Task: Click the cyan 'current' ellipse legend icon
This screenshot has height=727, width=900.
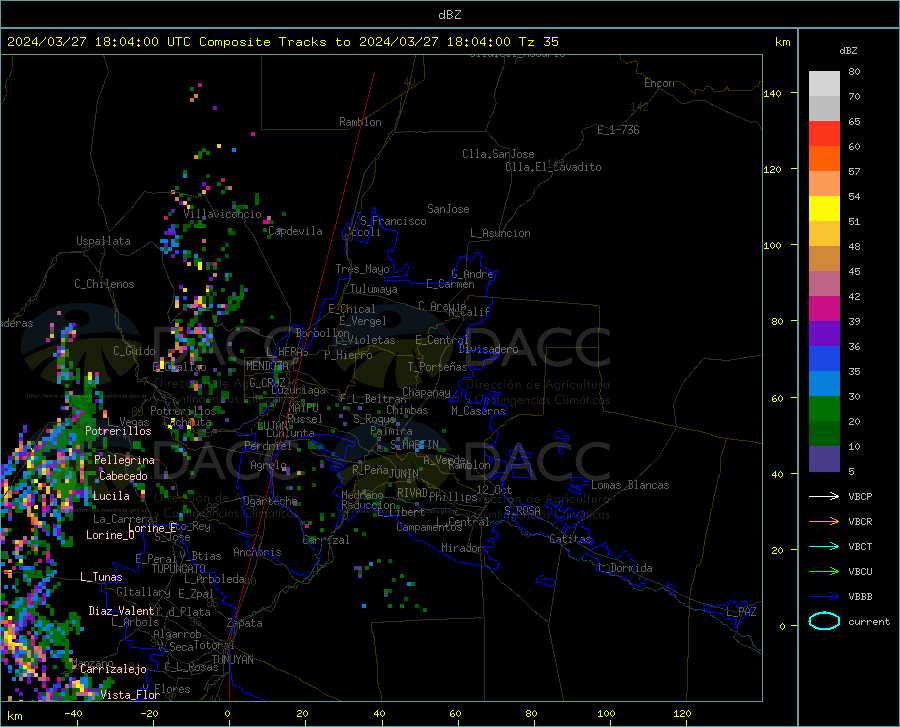Action: click(x=824, y=621)
